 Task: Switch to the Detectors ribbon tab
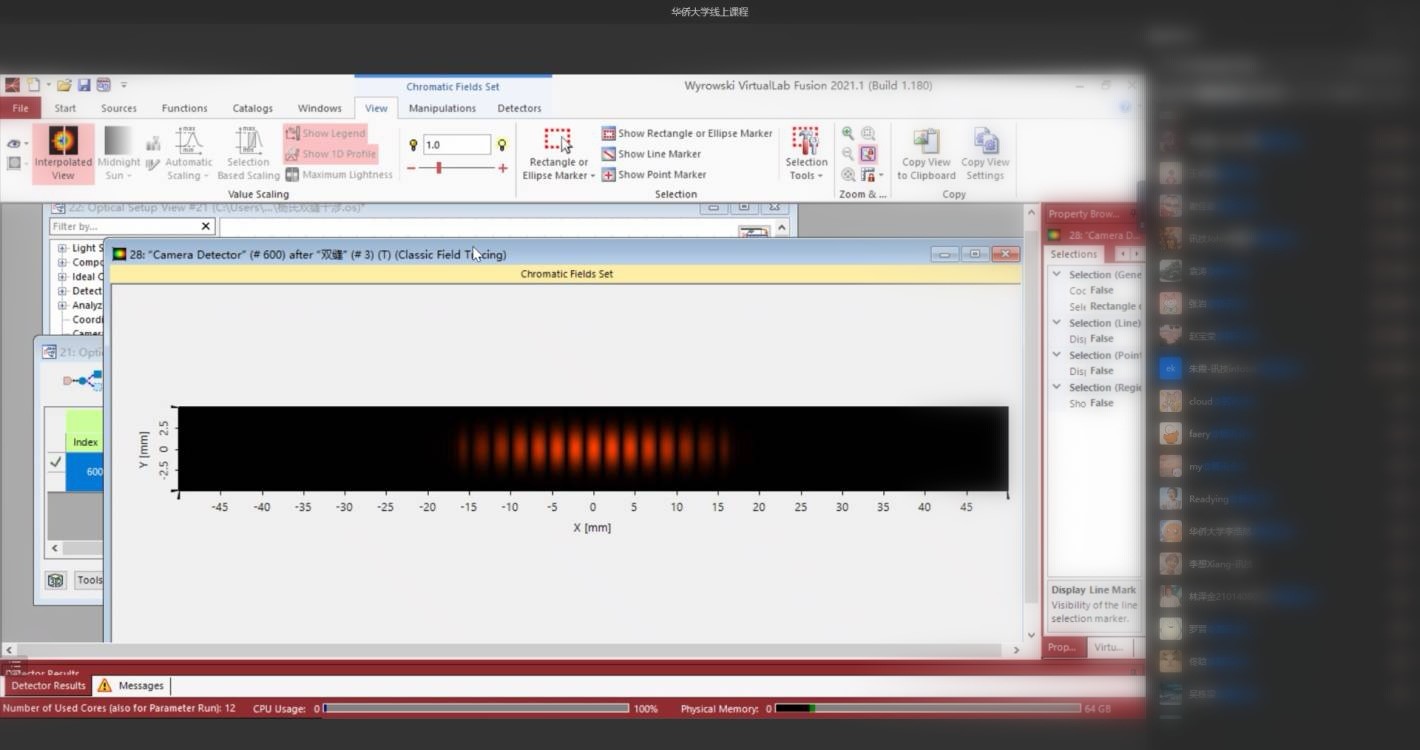tap(519, 108)
